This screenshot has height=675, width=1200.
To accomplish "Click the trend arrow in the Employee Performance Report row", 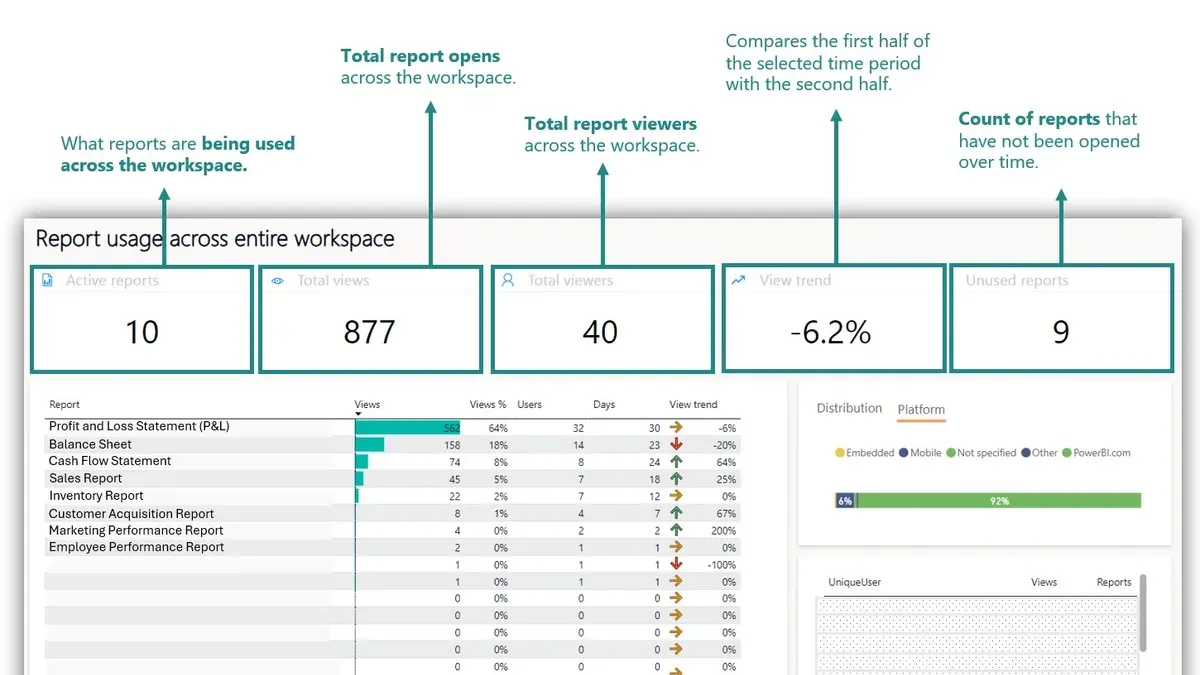I will [676, 547].
